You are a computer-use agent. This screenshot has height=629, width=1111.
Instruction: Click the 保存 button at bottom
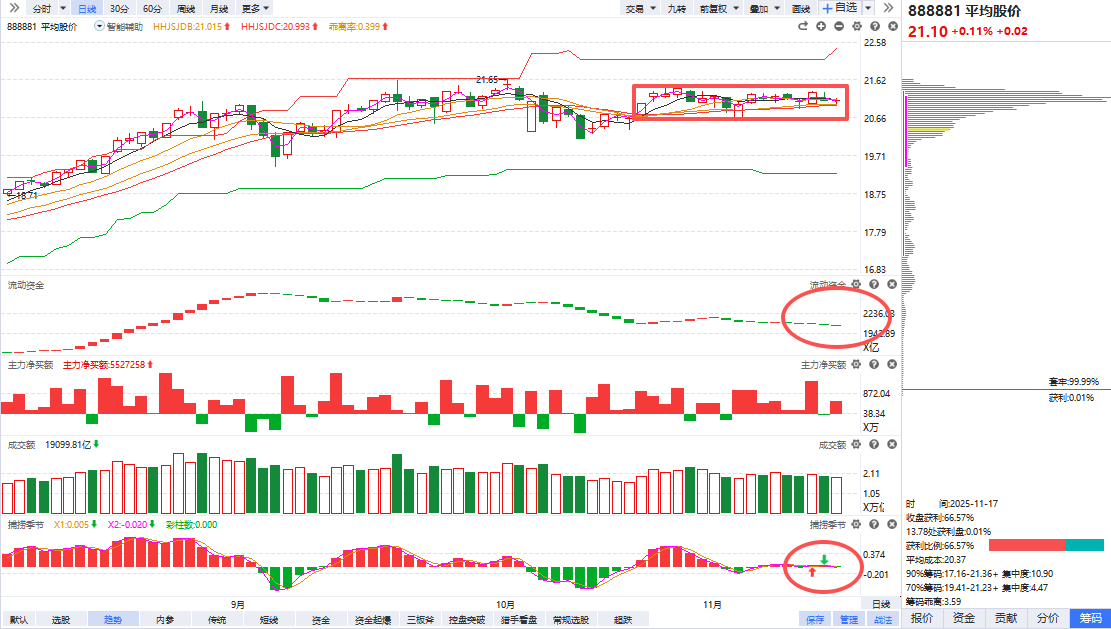814,620
